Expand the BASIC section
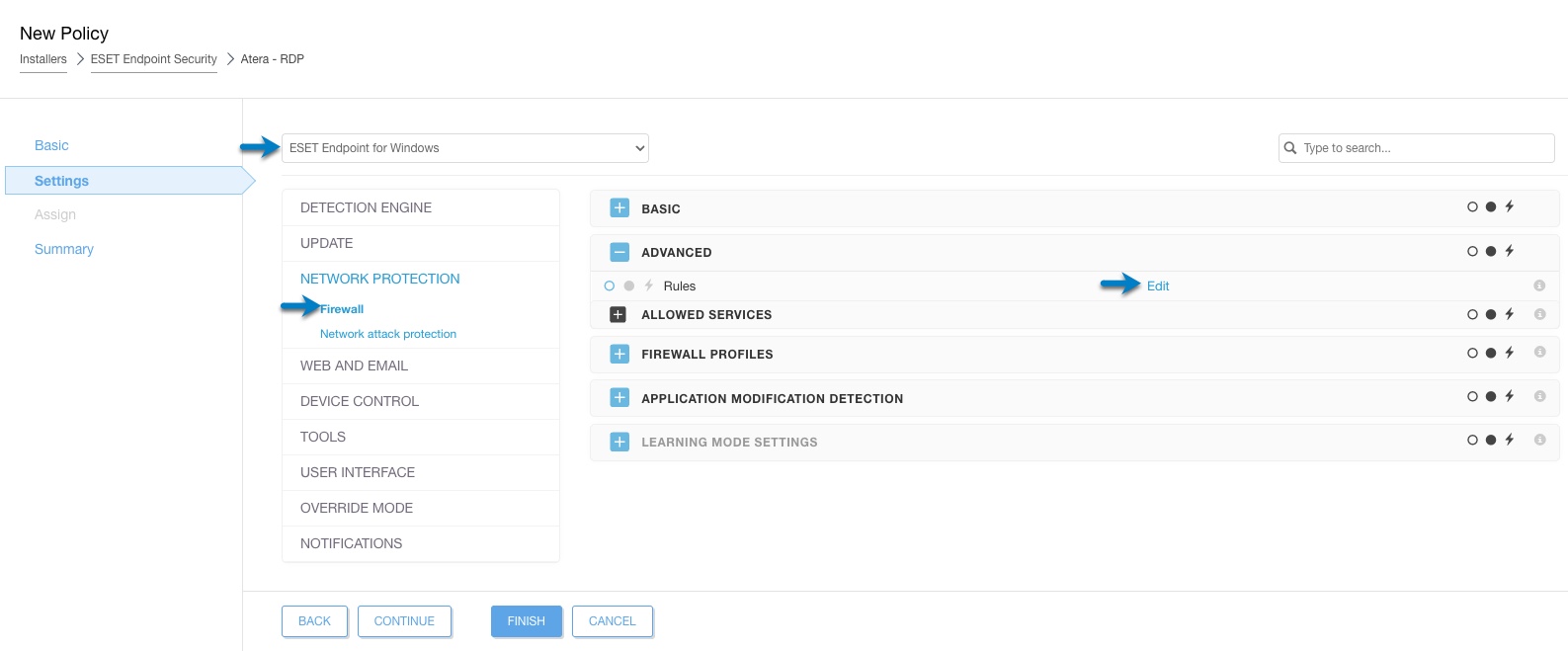1568x651 pixels. tap(619, 207)
